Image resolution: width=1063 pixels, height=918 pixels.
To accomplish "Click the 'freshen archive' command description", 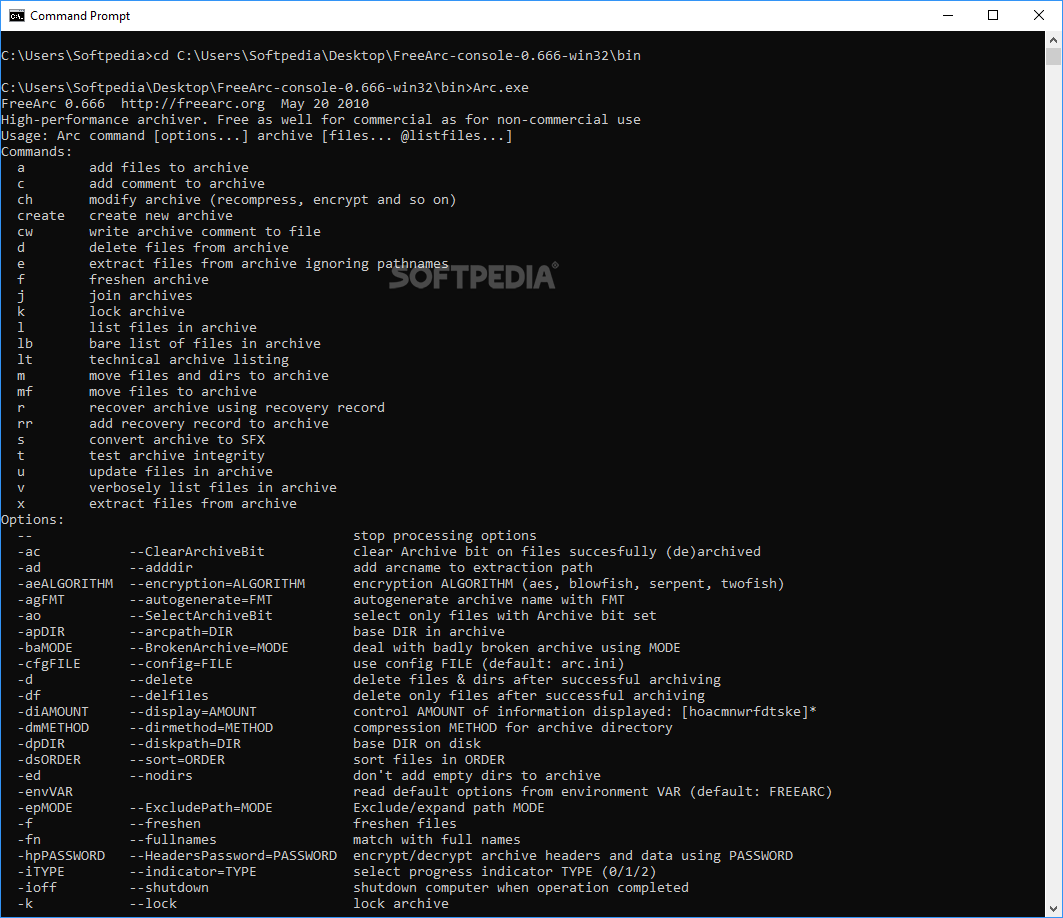I will click(148, 279).
